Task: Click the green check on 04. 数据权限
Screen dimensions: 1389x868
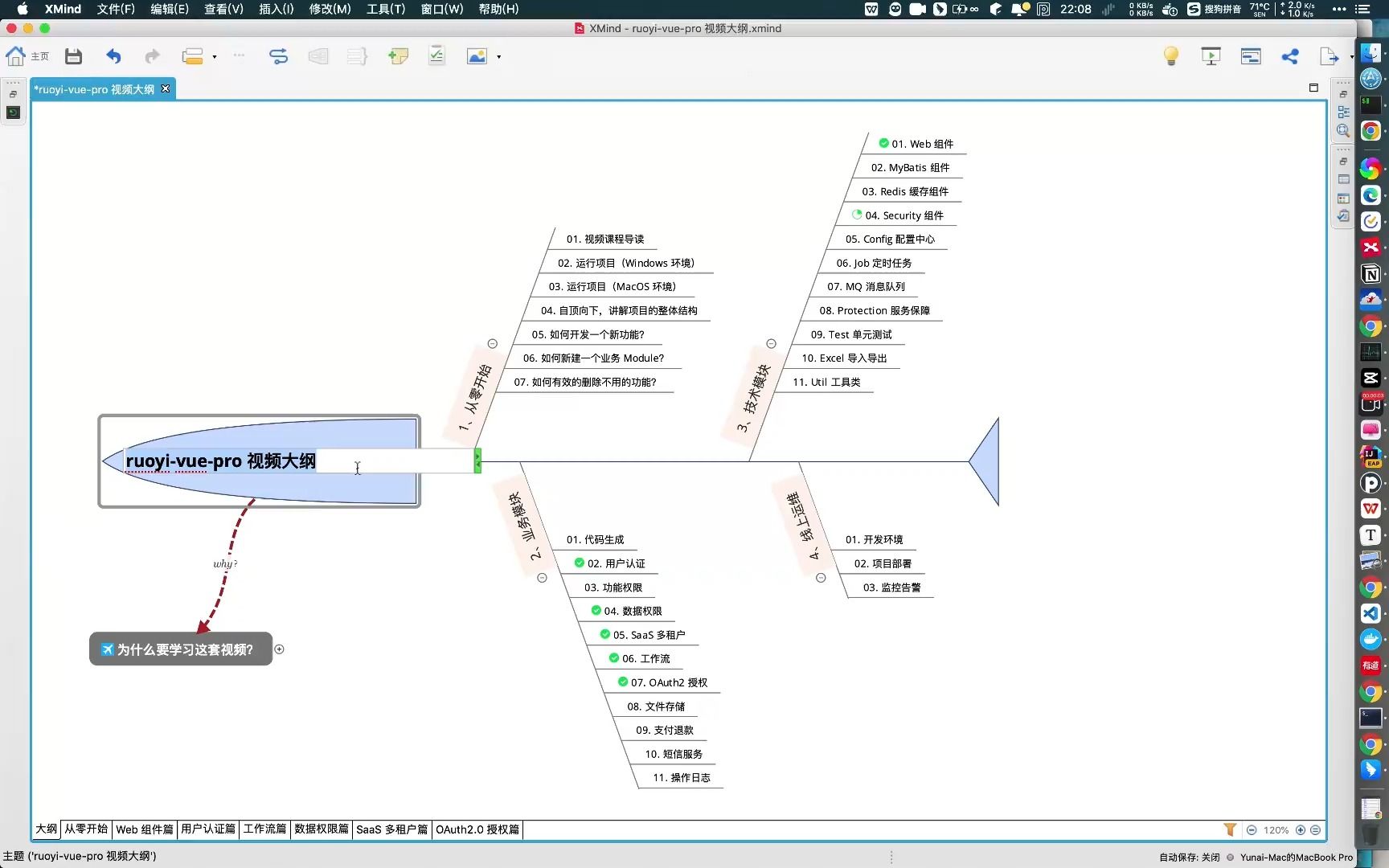Action: (596, 610)
